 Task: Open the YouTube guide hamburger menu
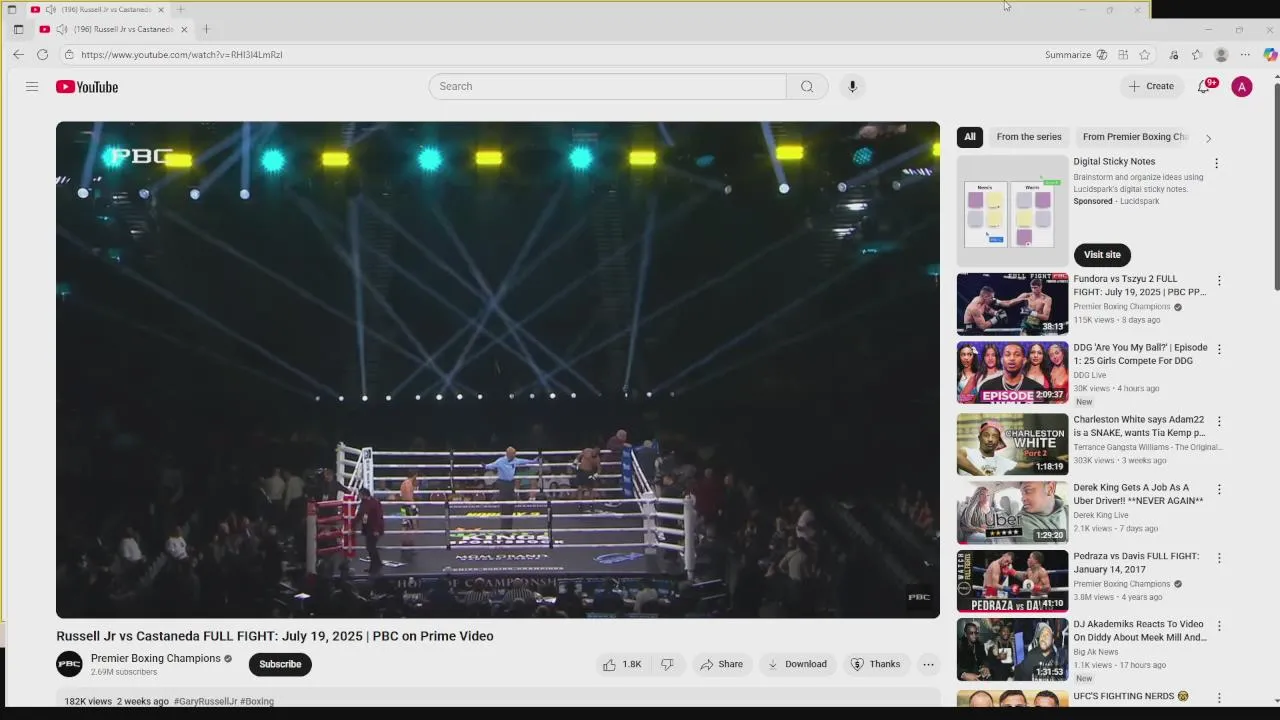(32, 87)
